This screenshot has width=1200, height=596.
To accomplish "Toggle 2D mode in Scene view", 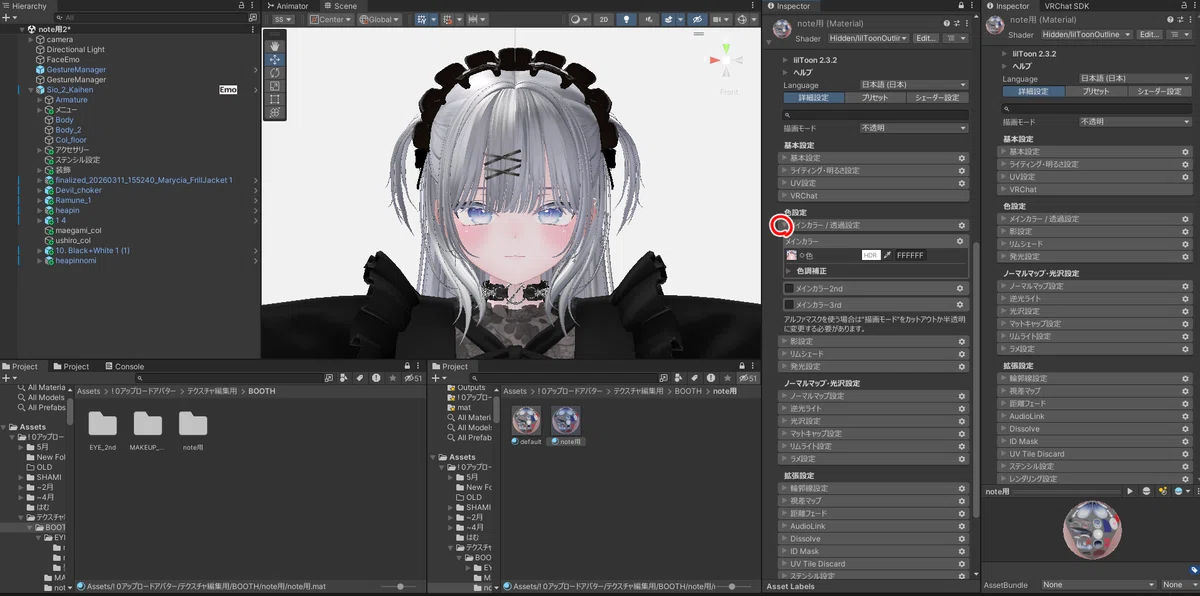I will (604, 19).
